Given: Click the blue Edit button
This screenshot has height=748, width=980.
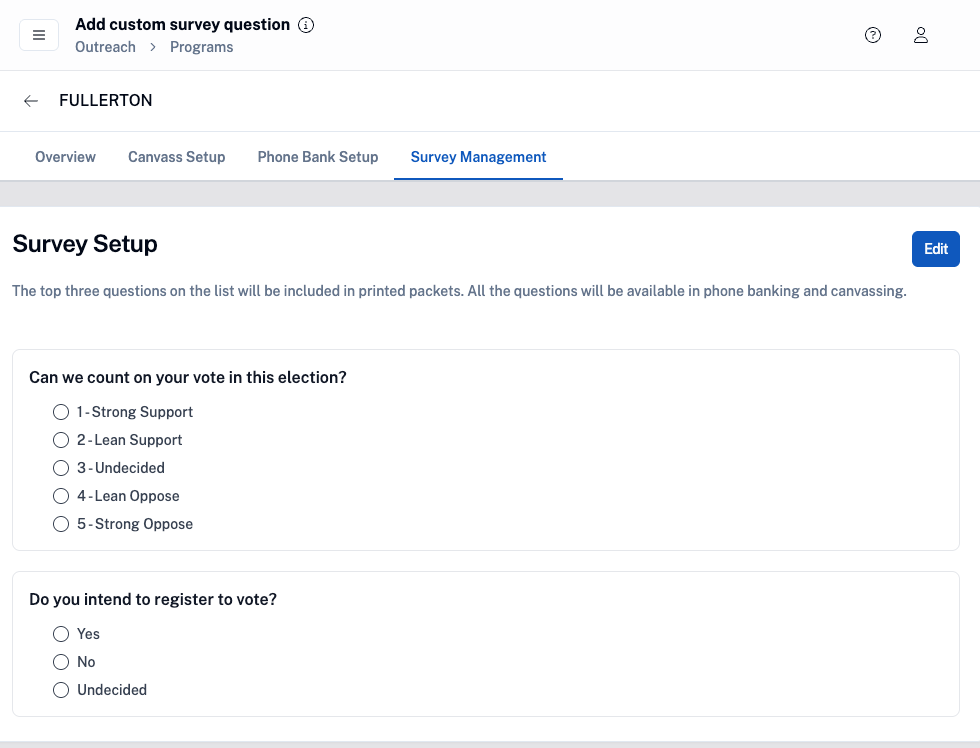Looking at the screenshot, I should [935, 249].
